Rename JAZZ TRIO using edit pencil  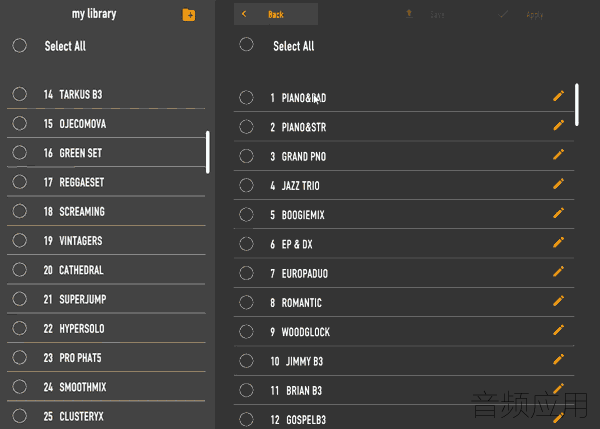coord(559,184)
